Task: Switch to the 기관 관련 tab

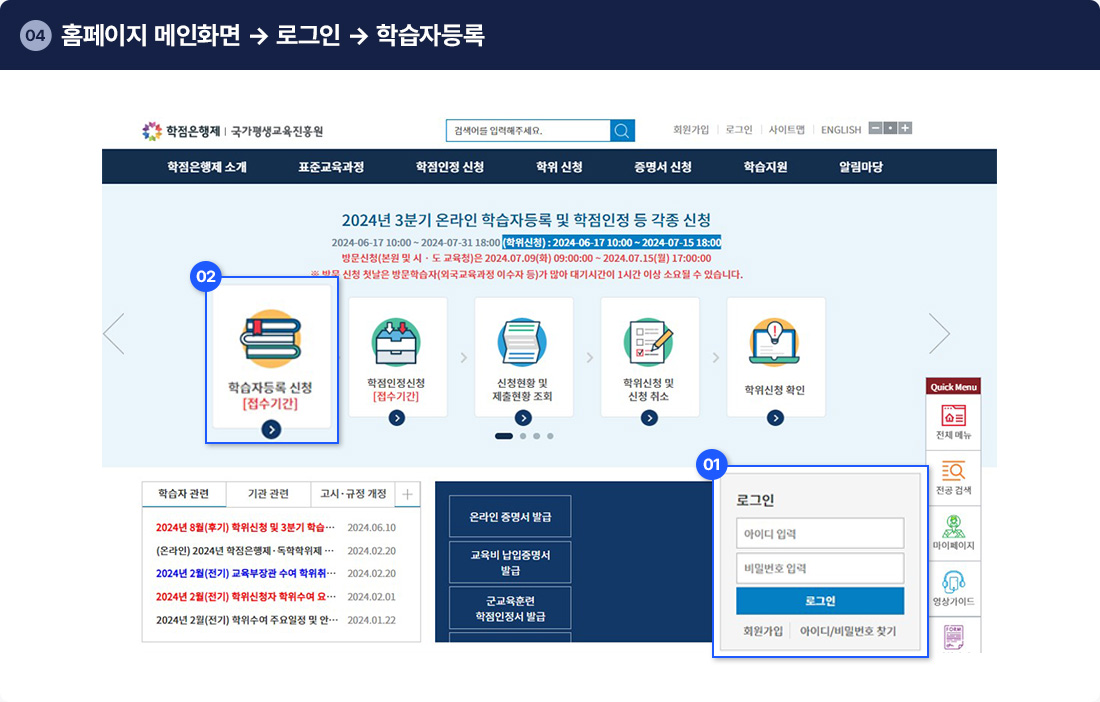Action: [268, 494]
